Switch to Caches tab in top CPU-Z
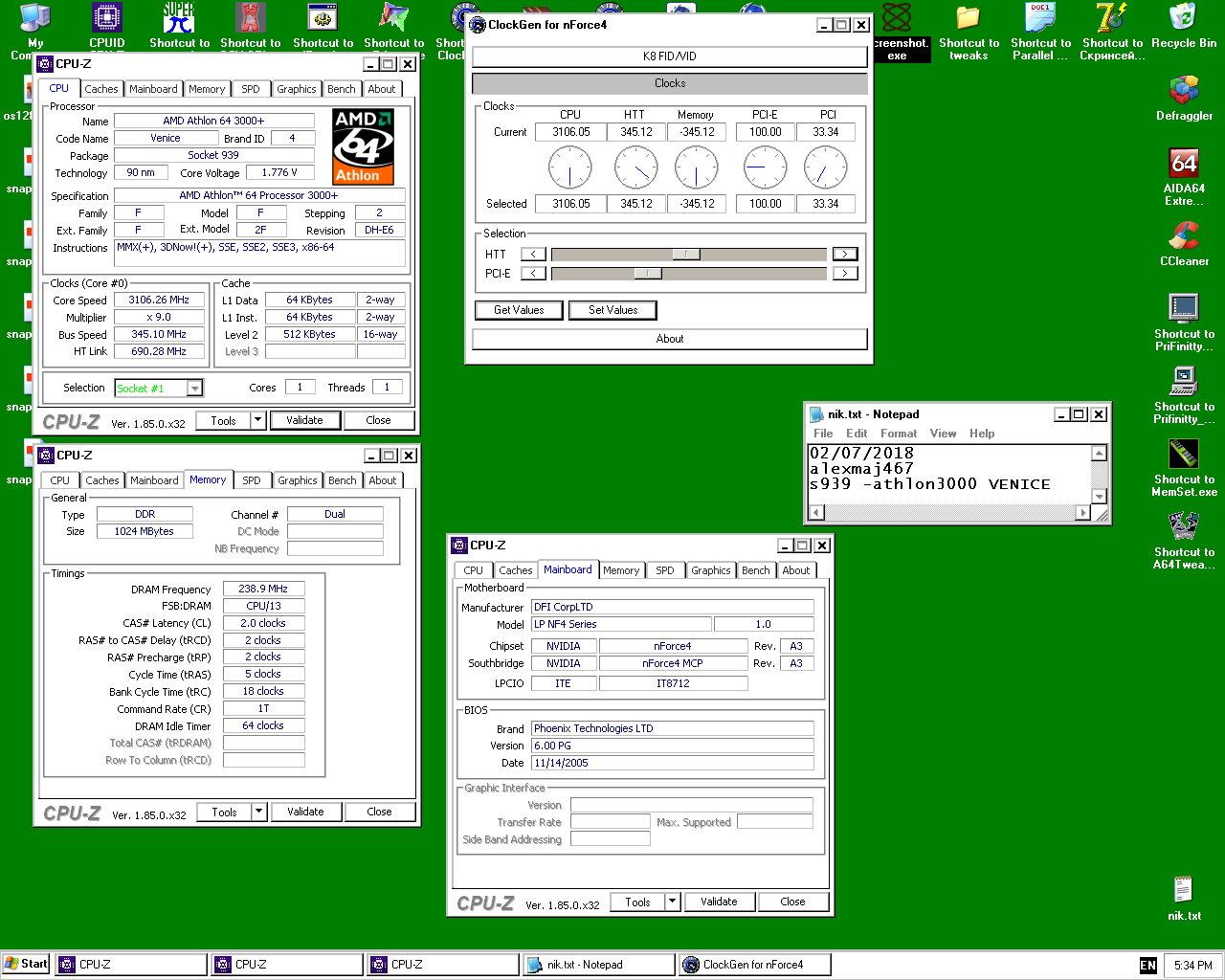 100,89
